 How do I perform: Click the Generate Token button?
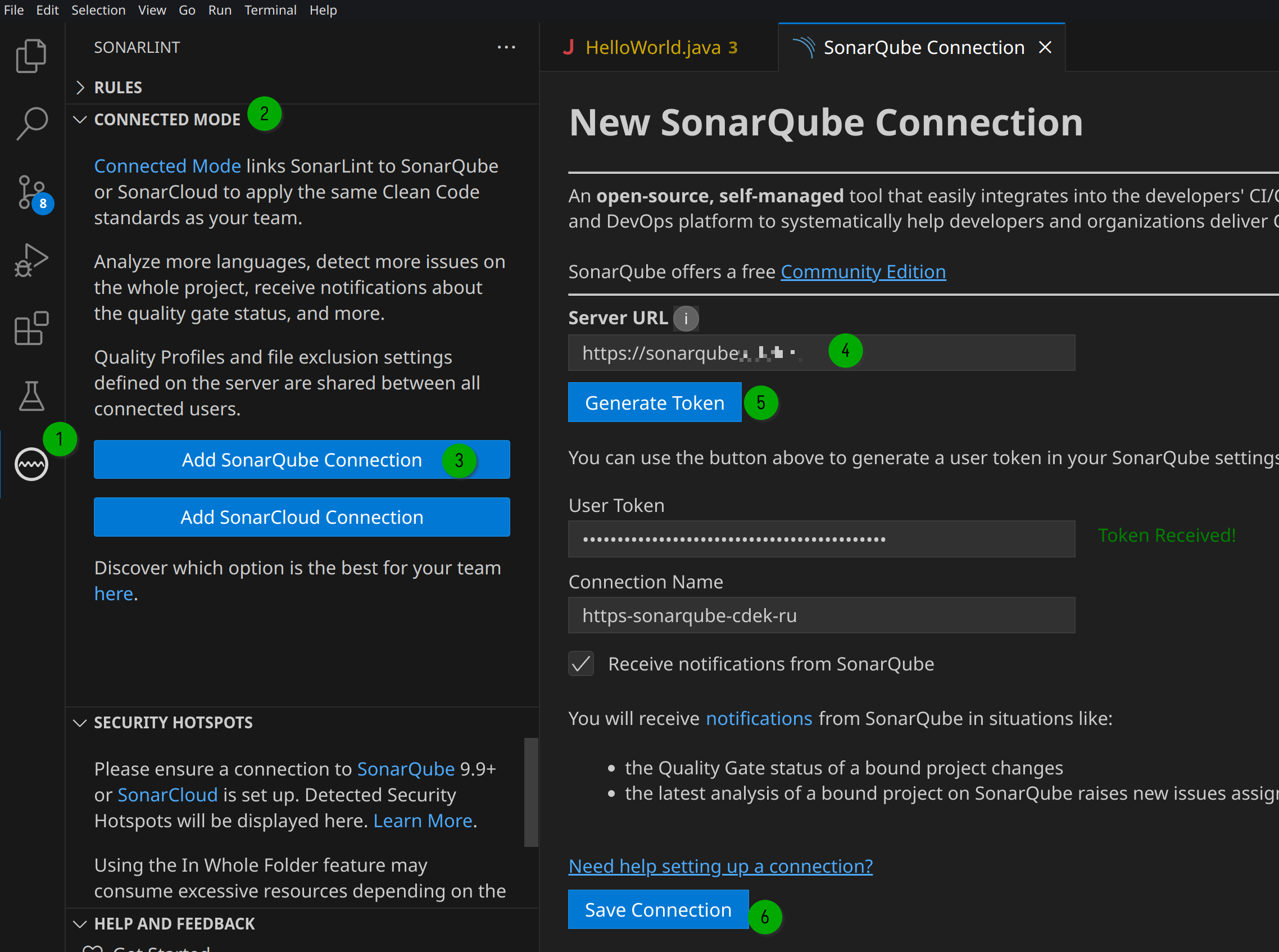tap(655, 403)
